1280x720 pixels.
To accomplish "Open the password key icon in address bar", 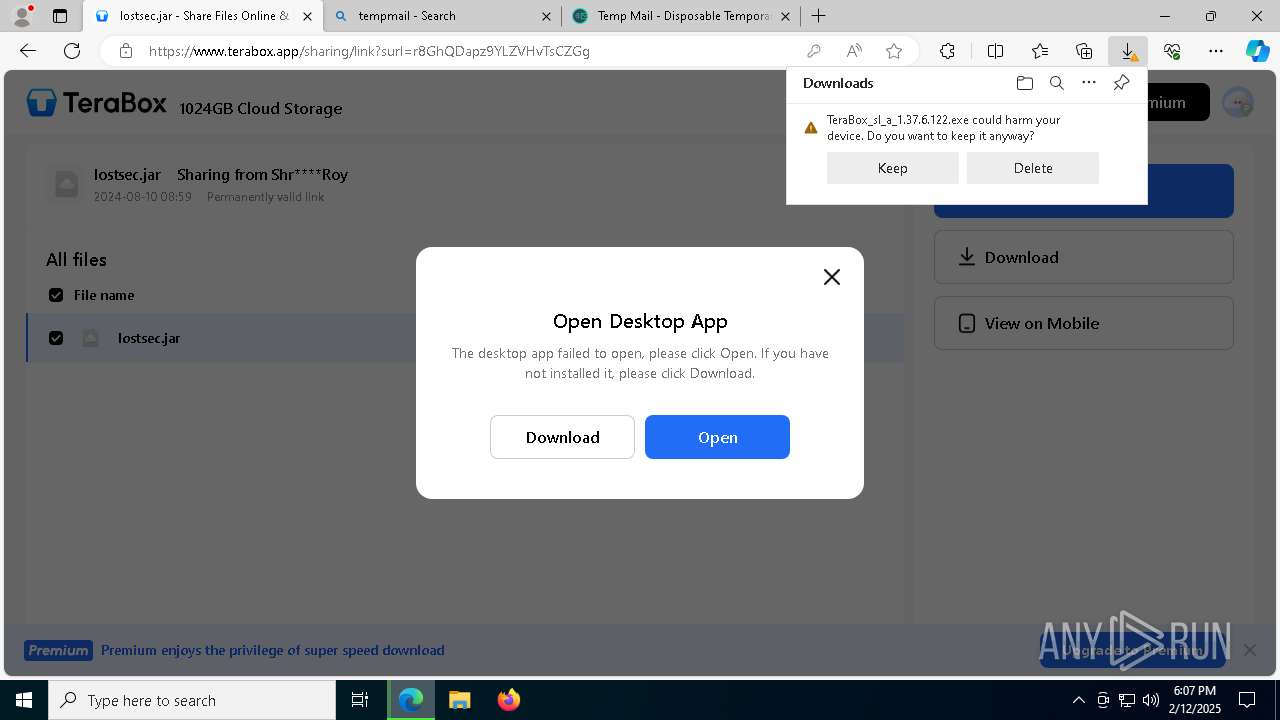I will (814, 51).
